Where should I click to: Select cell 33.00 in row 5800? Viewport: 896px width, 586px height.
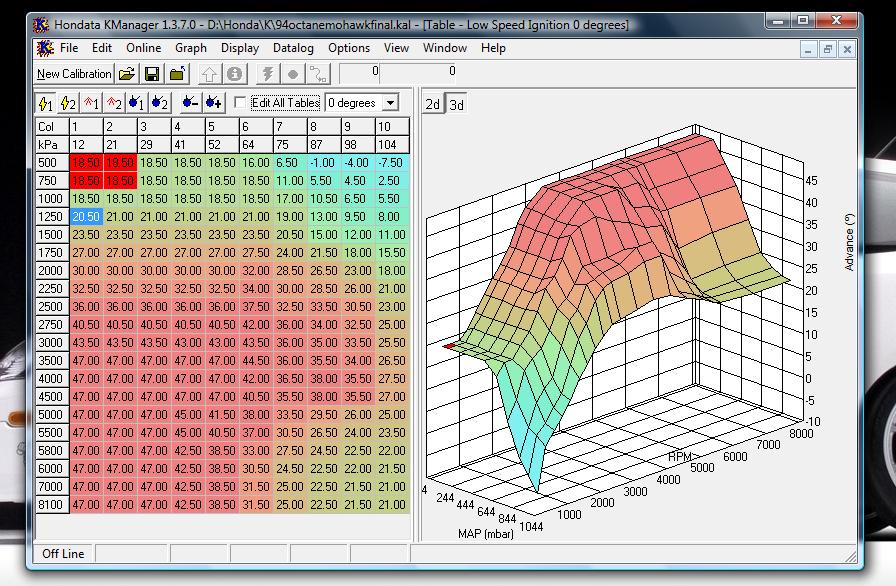click(256, 451)
